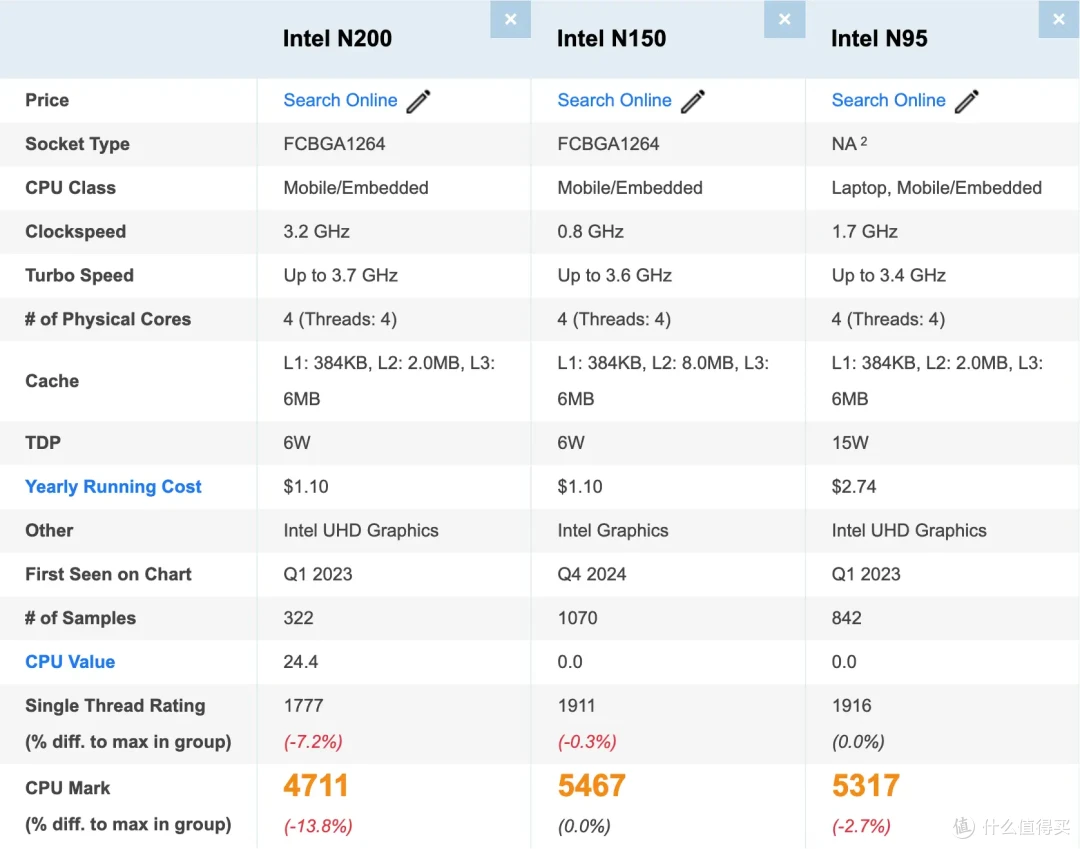
Task: Click the pencil edit icon for Intel N95 price
Action: [x=967, y=101]
